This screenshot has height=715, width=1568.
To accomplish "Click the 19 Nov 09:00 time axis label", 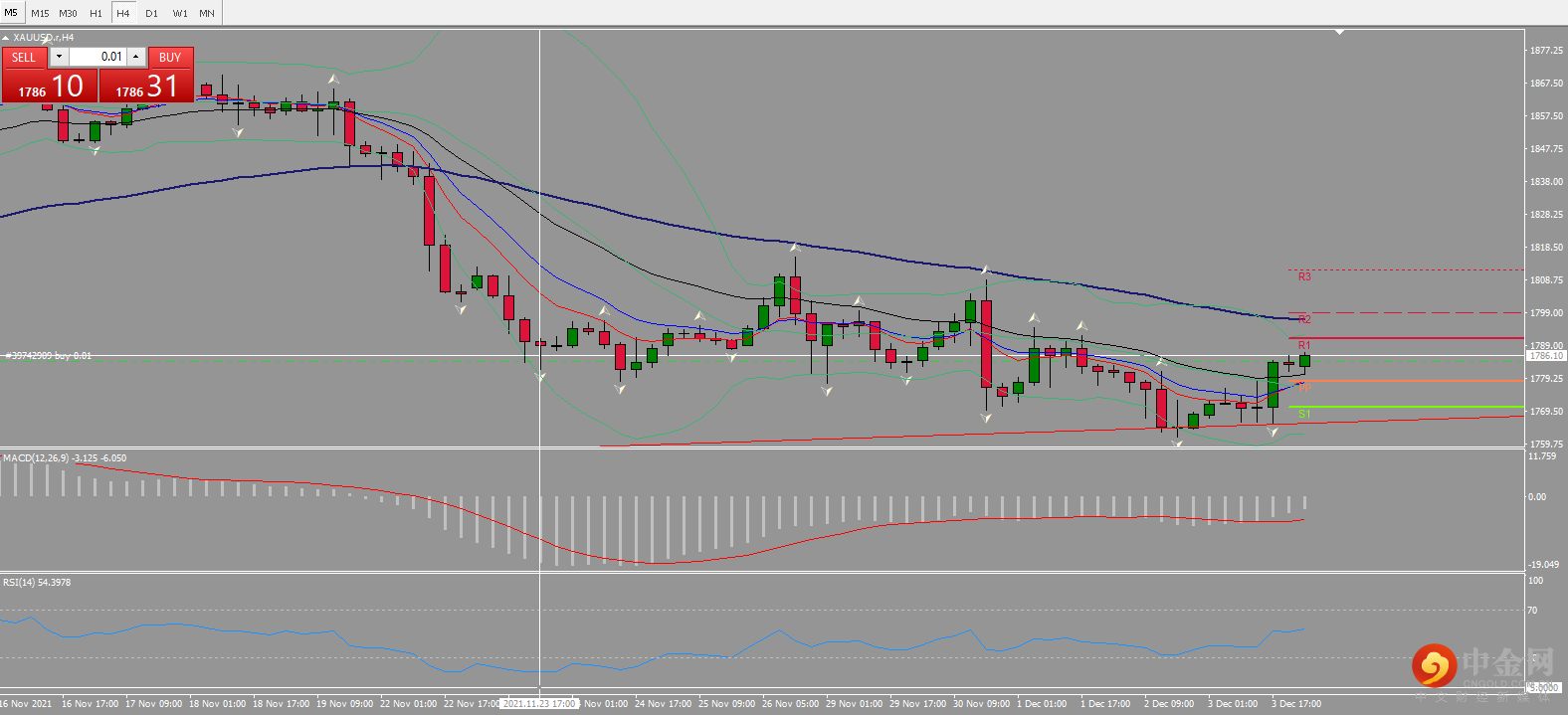I will coord(344,704).
